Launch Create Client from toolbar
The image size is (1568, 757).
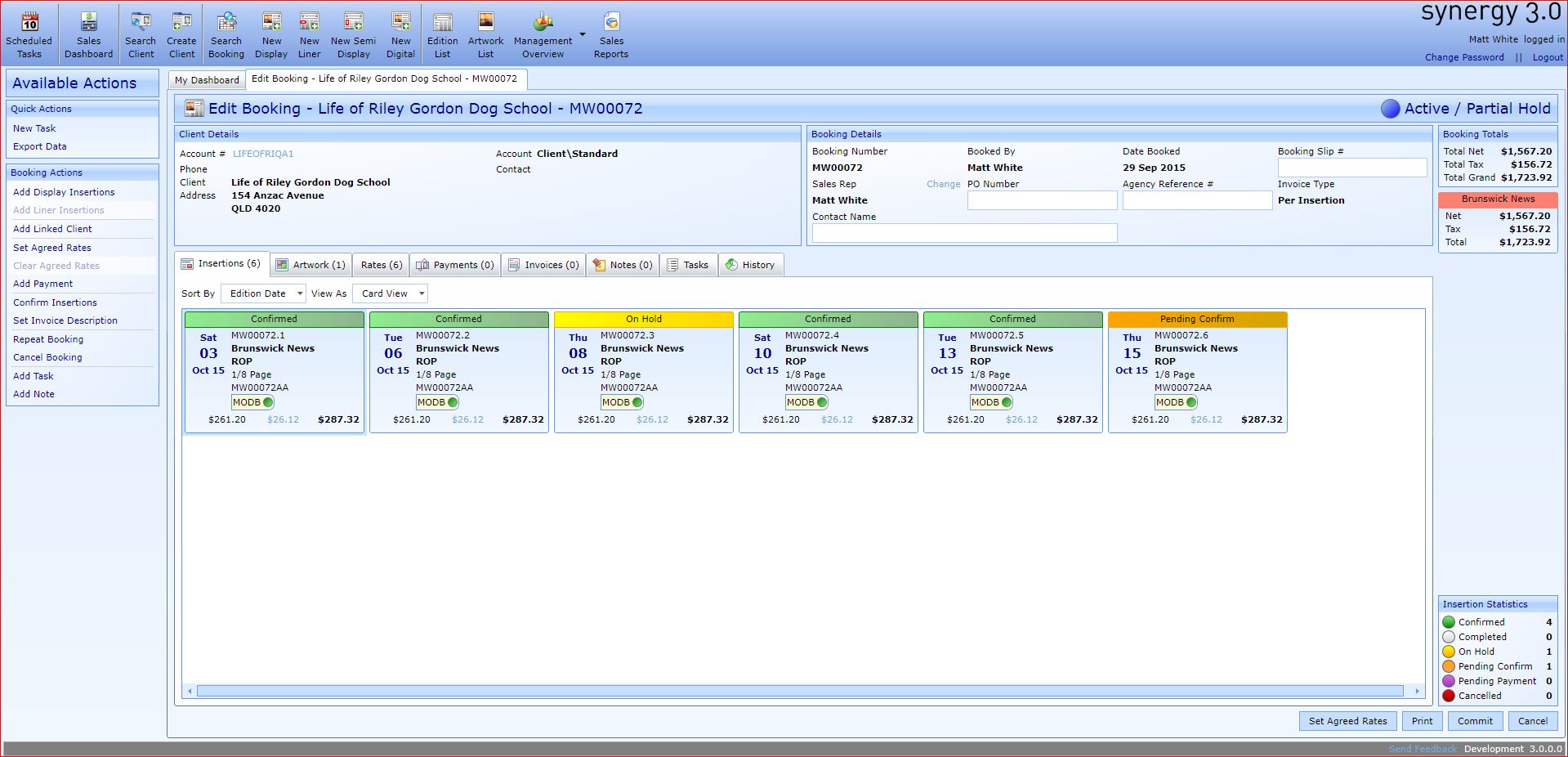pos(181,22)
